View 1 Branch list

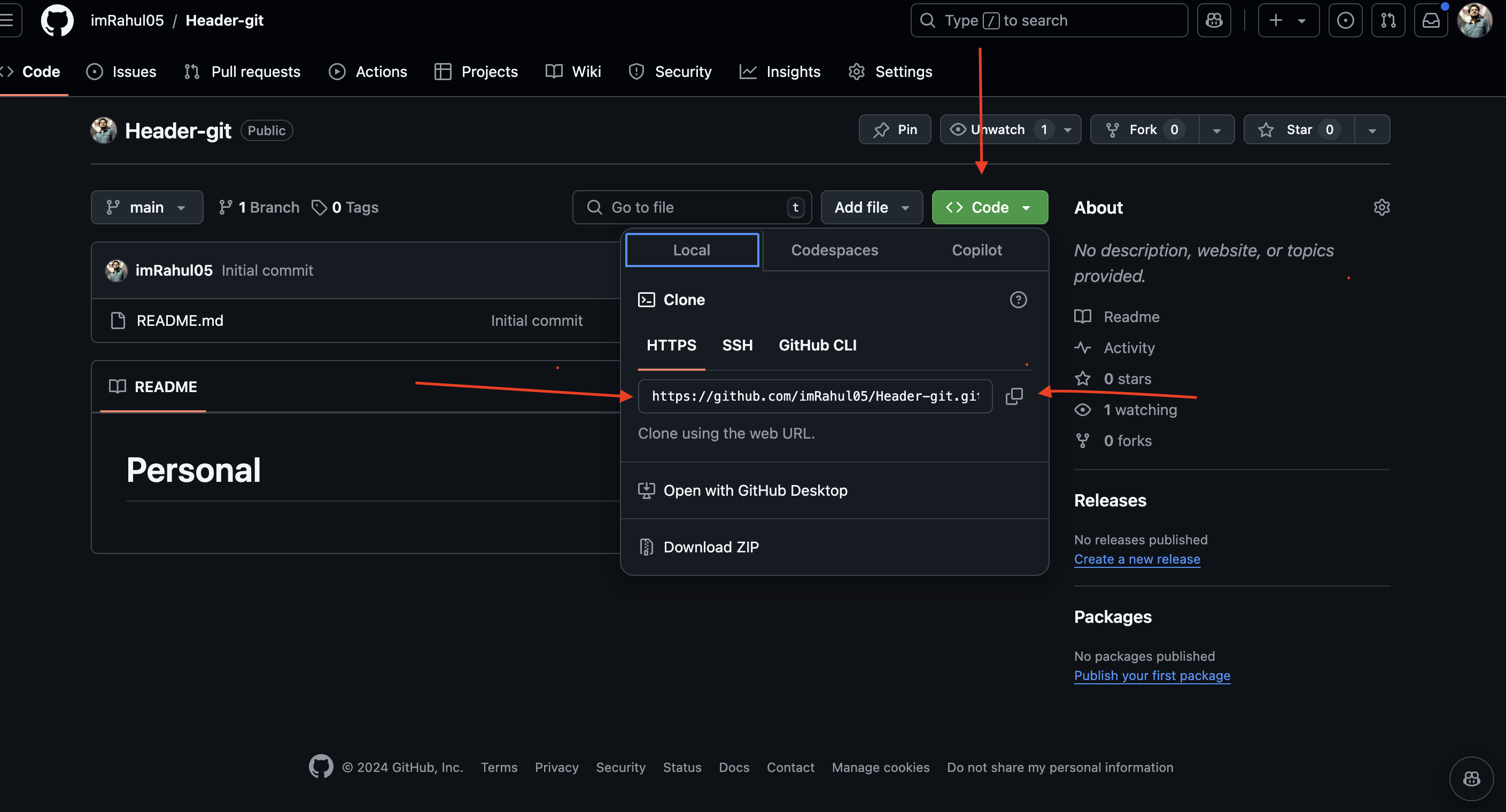tap(259, 207)
